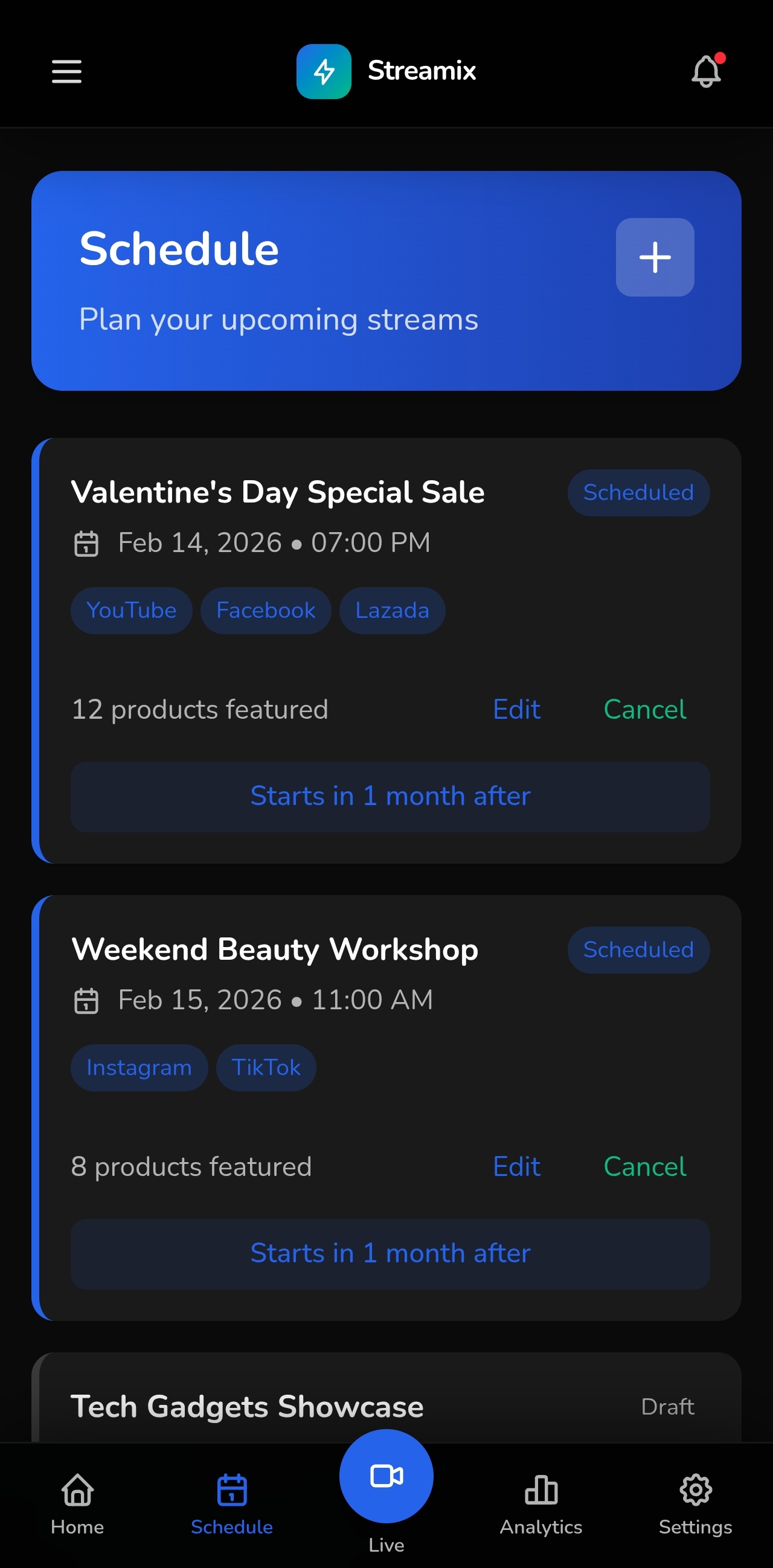Open the Tech Gadgets Showcase draft

pyautogui.click(x=247, y=1406)
